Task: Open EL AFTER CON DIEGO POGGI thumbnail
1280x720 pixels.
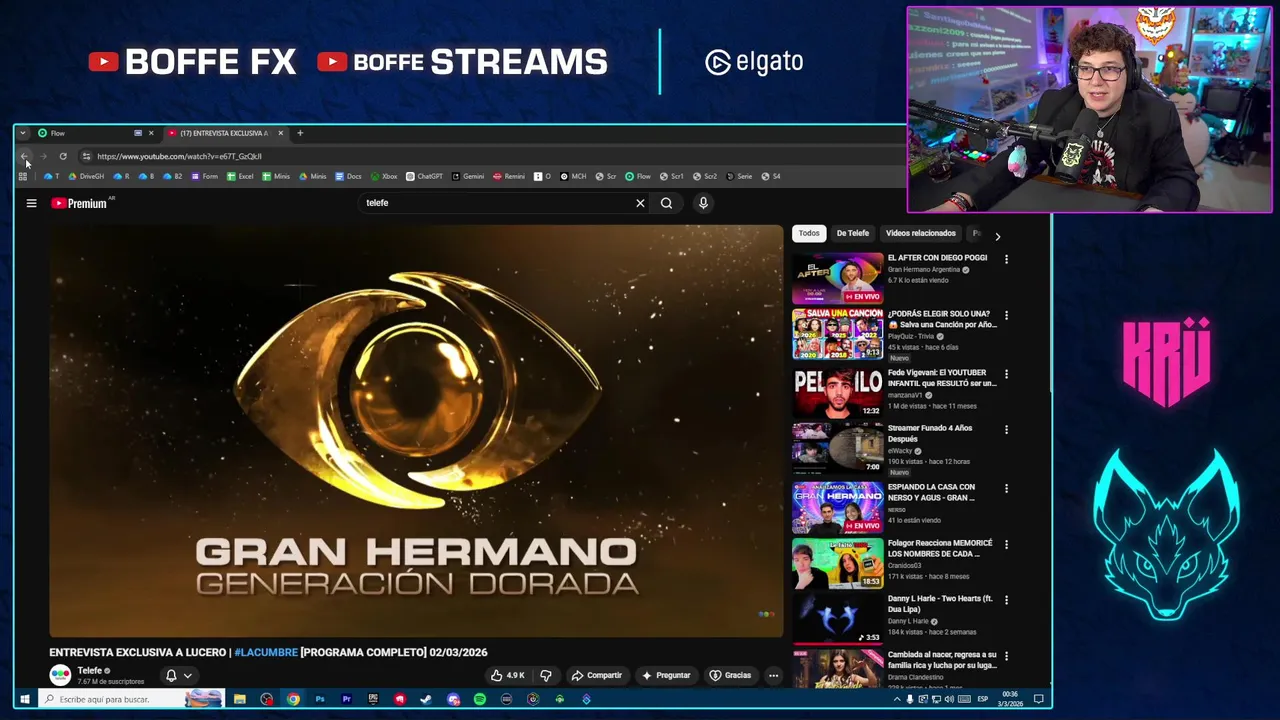Action: tap(838, 279)
